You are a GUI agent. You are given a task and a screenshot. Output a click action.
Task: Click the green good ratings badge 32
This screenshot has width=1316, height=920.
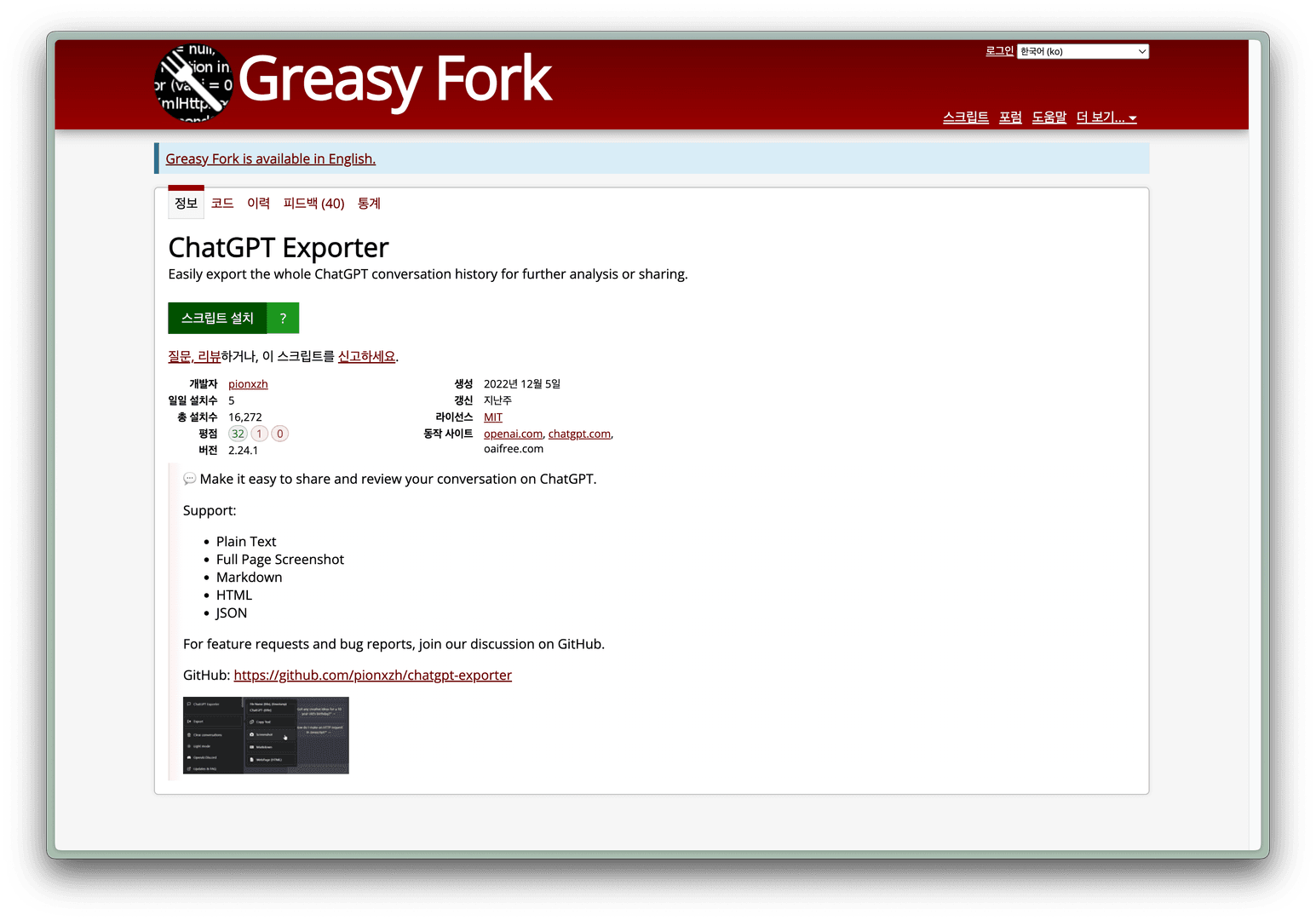point(238,434)
